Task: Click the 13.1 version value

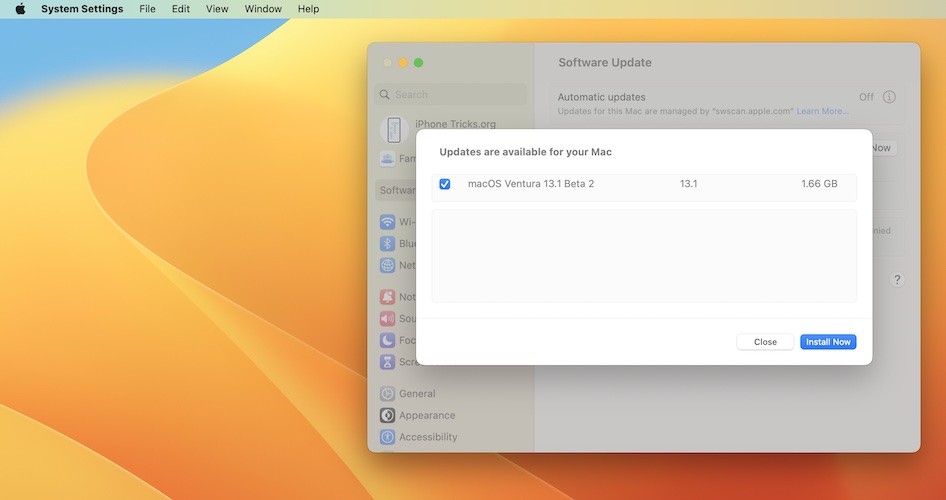Action: (x=688, y=183)
